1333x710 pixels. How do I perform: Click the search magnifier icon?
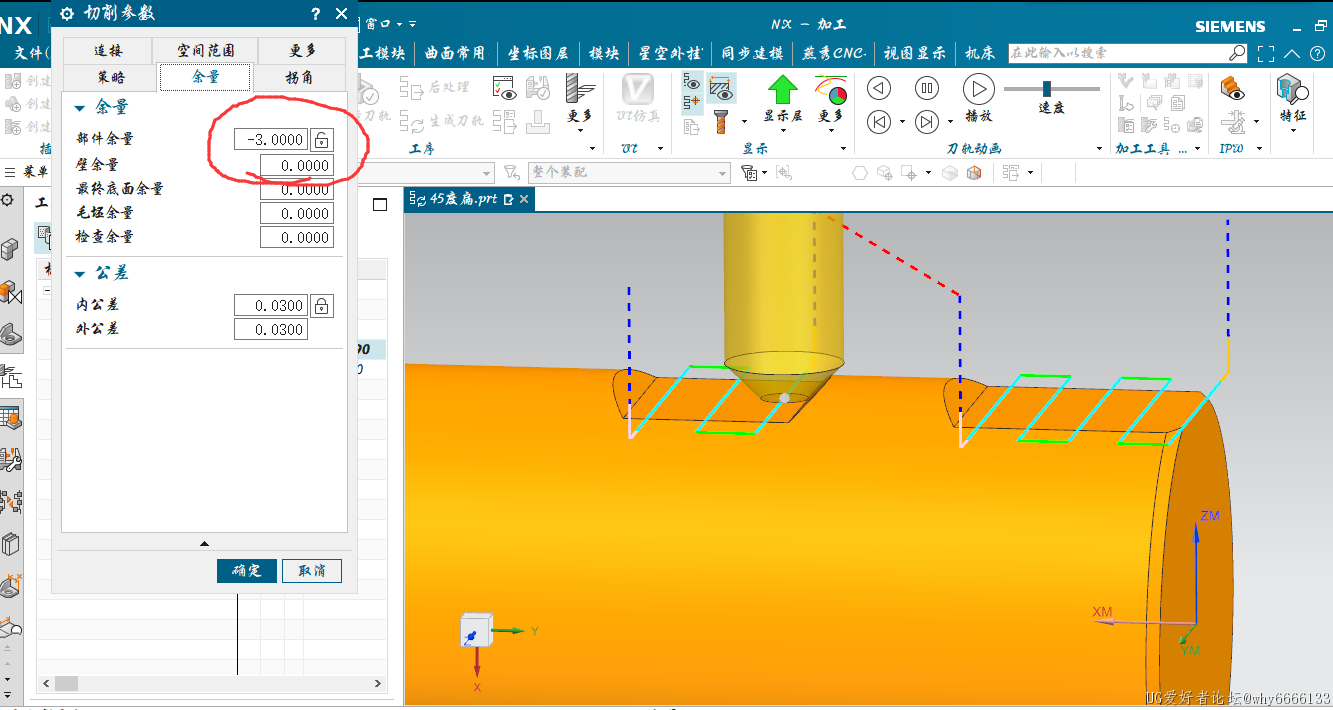(1237, 53)
